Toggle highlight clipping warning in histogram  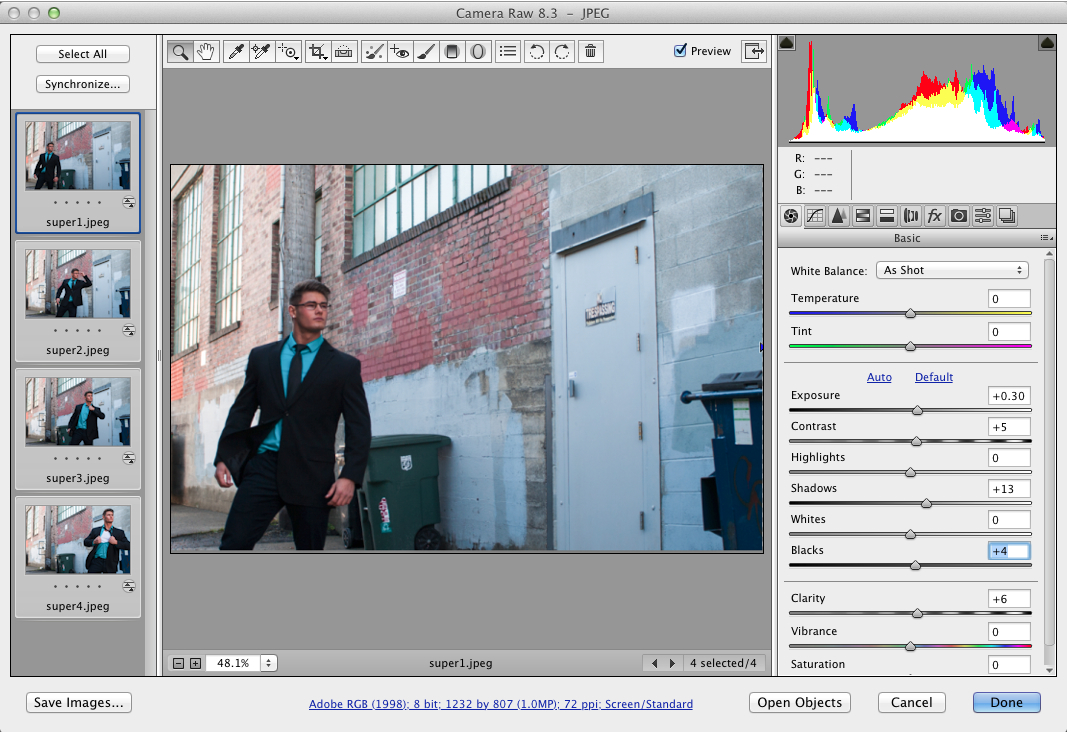1047,43
